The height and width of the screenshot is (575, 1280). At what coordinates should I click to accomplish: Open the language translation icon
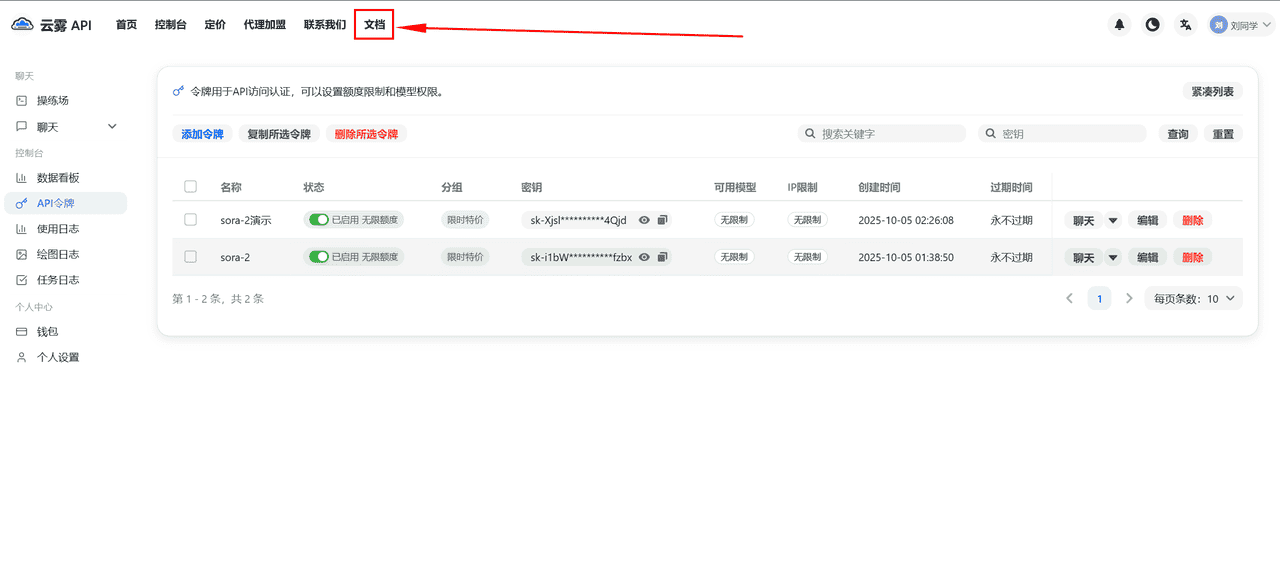(x=1185, y=25)
